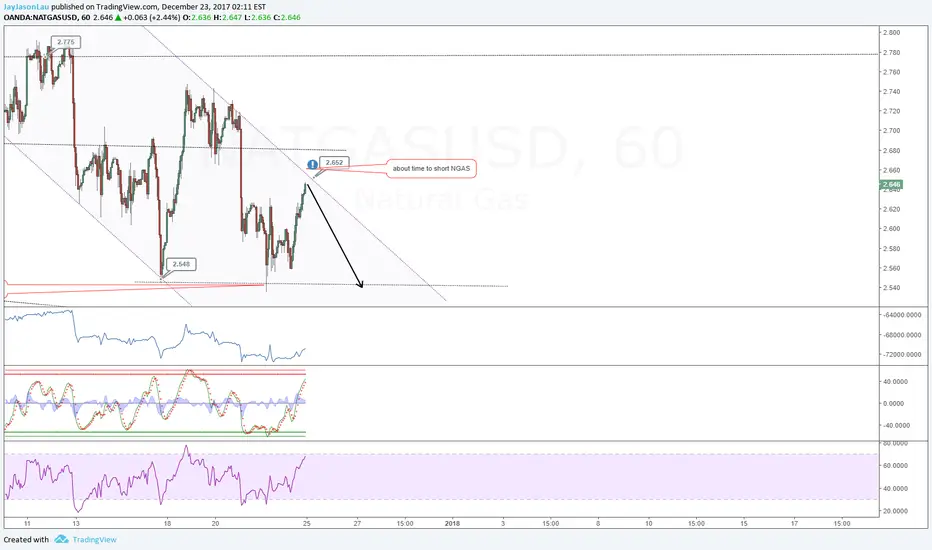The height and width of the screenshot is (550, 932).
Task: Click the TradingView cloud logo icon
Action: click(x=61, y=539)
